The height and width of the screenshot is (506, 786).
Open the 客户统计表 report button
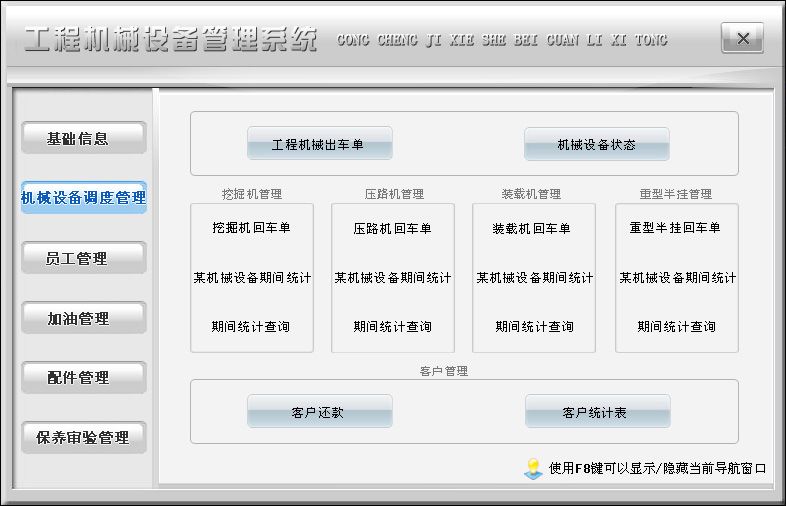tap(596, 411)
